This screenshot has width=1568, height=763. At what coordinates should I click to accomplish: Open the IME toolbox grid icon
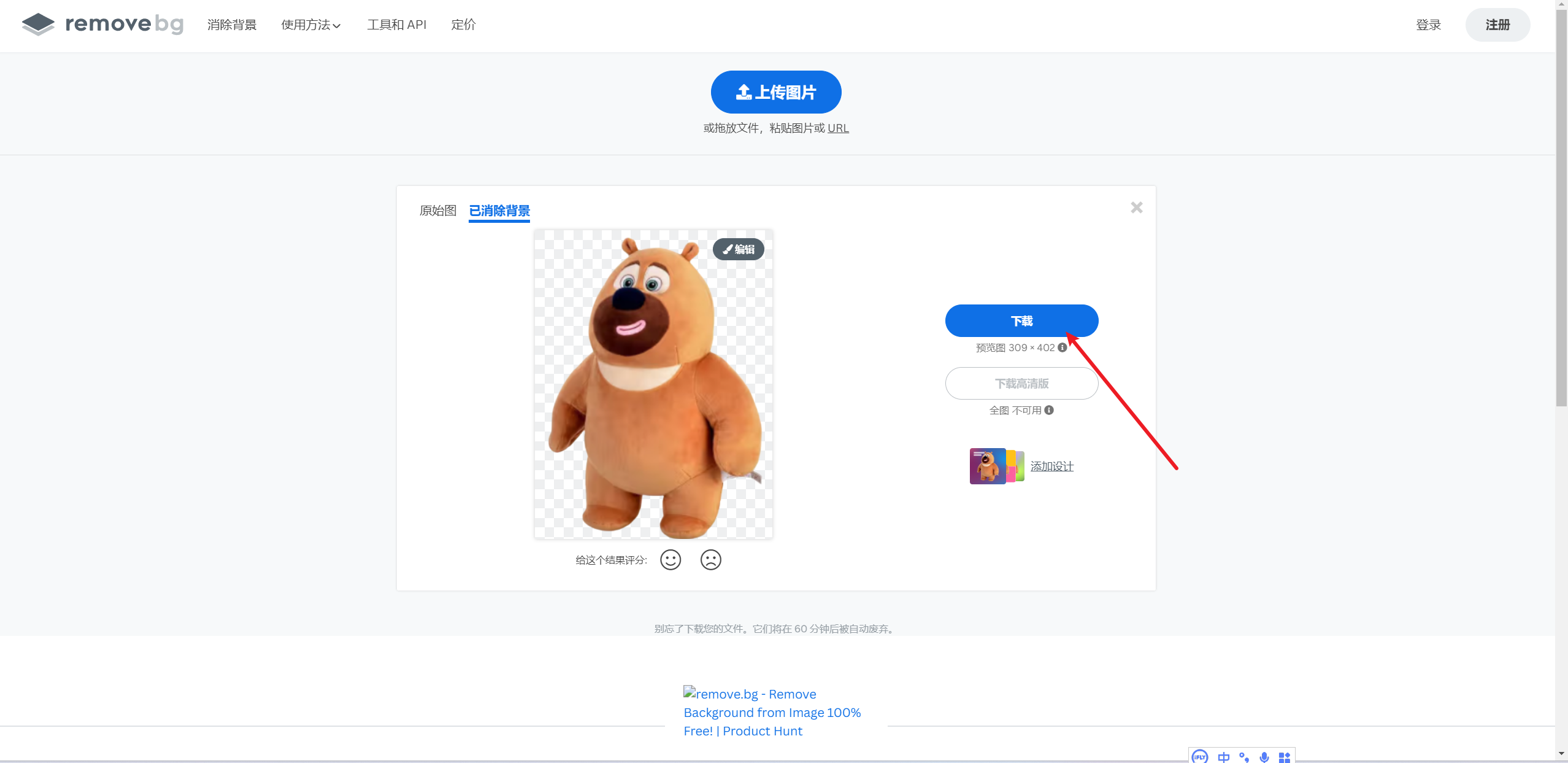[x=1285, y=757]
